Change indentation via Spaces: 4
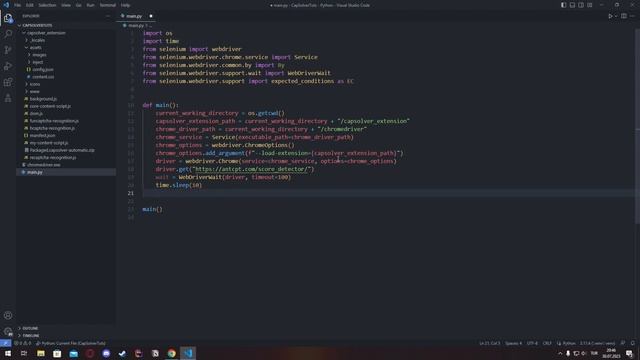 pos(513,343)
